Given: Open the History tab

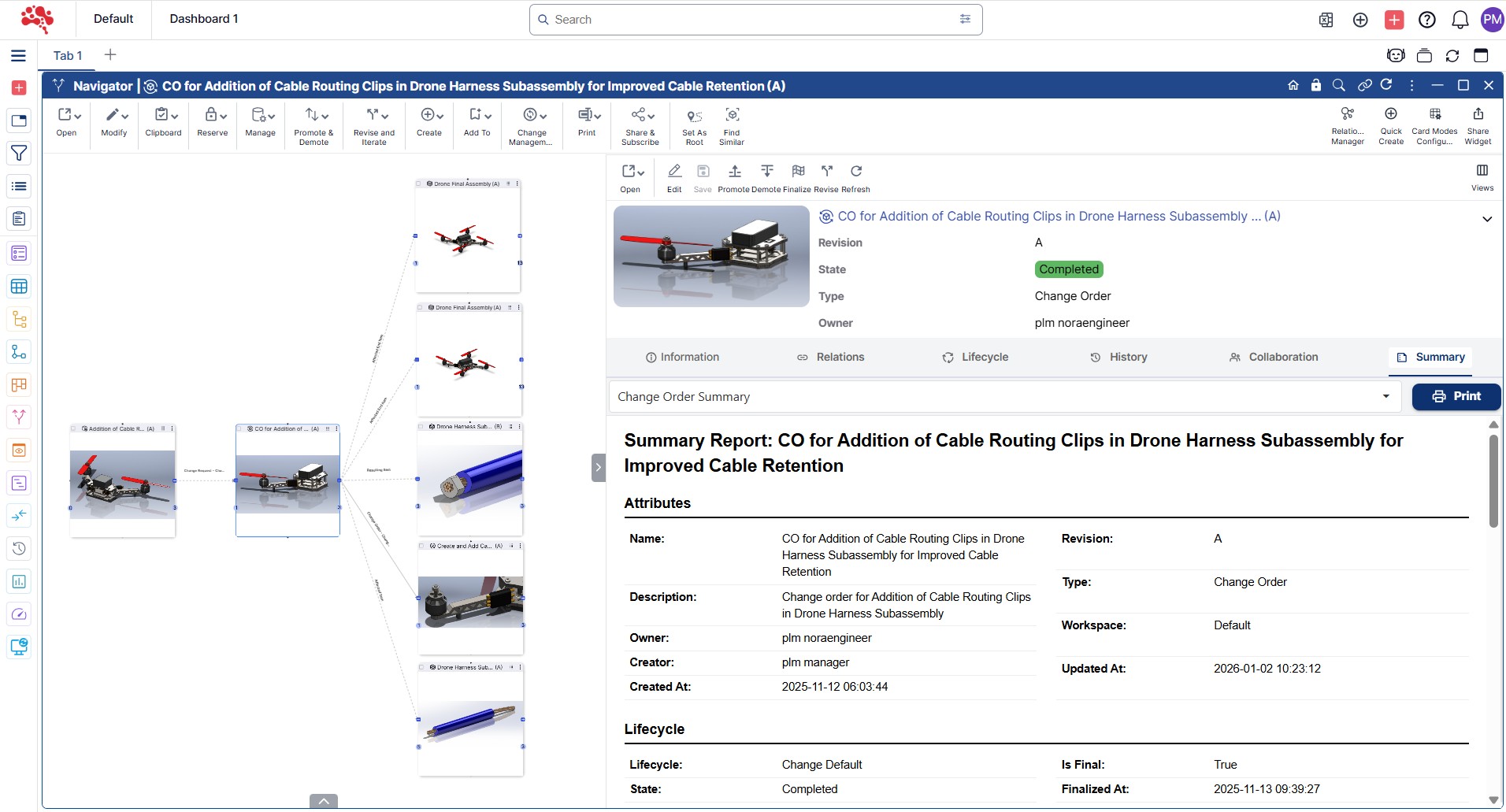Looking at the screenshot, I should (x=1118, y=357).
